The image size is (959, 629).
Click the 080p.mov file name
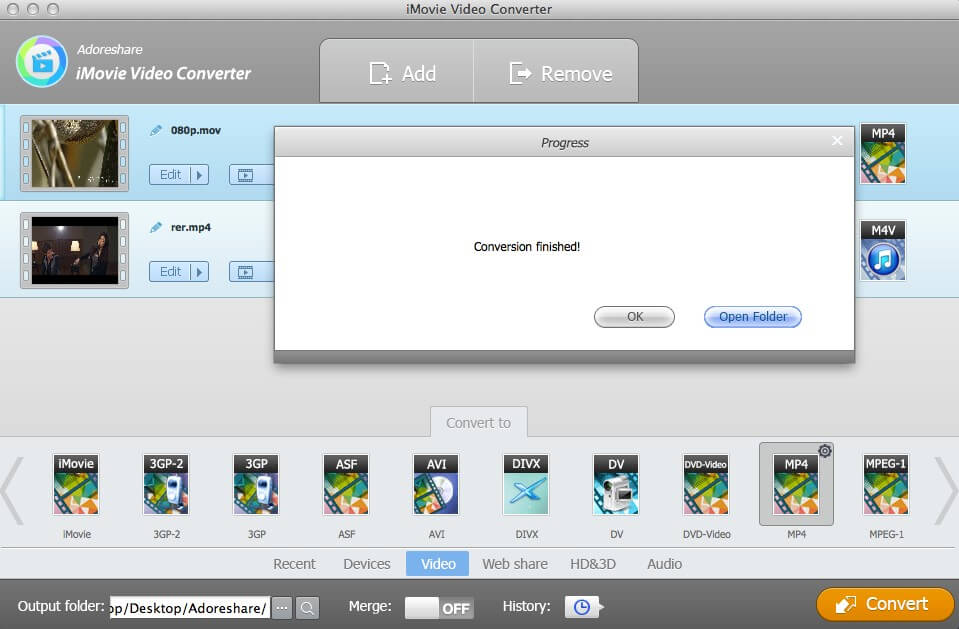[196, 130]
